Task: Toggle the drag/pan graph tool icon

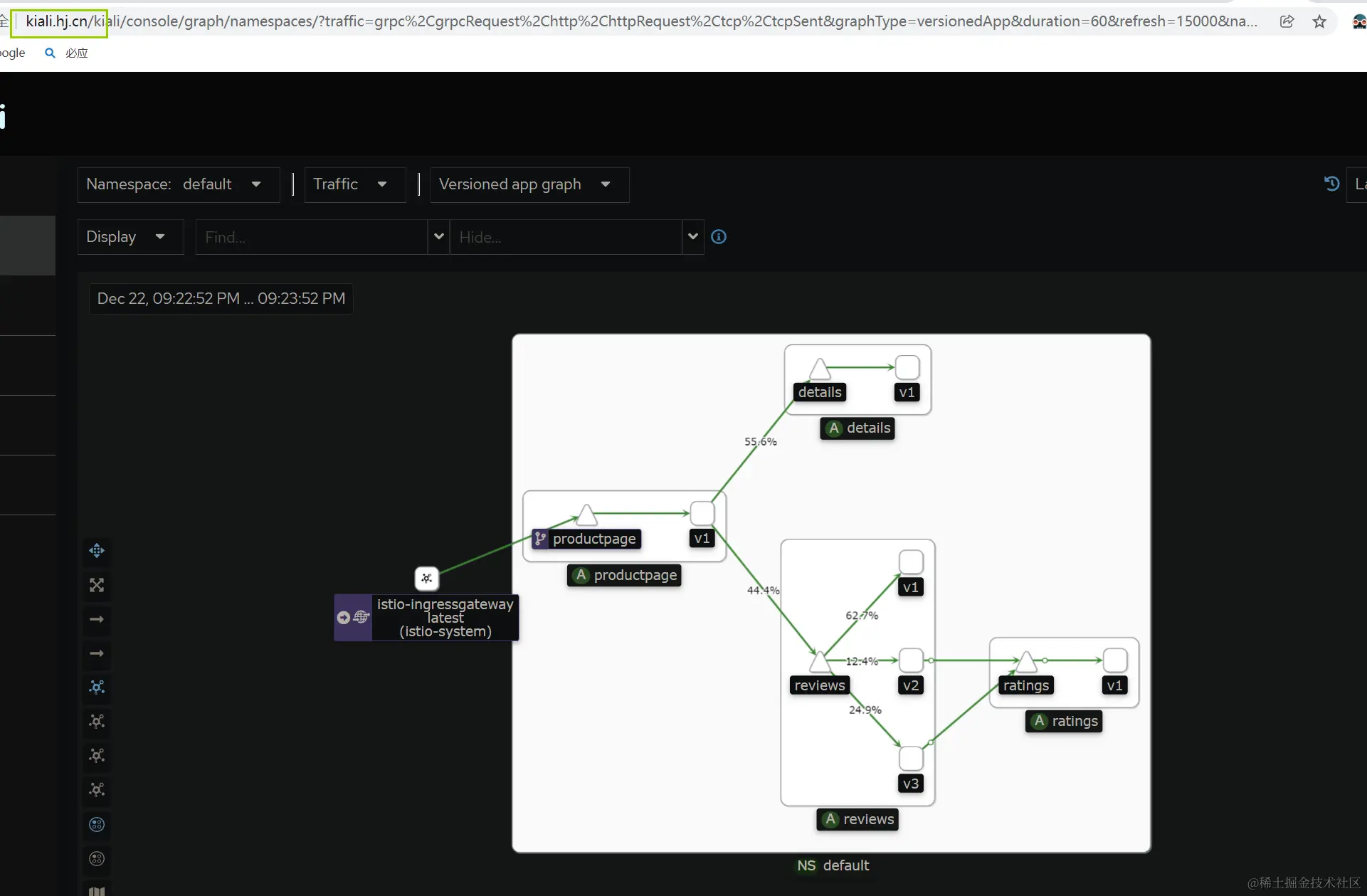Action: [97, 550]
